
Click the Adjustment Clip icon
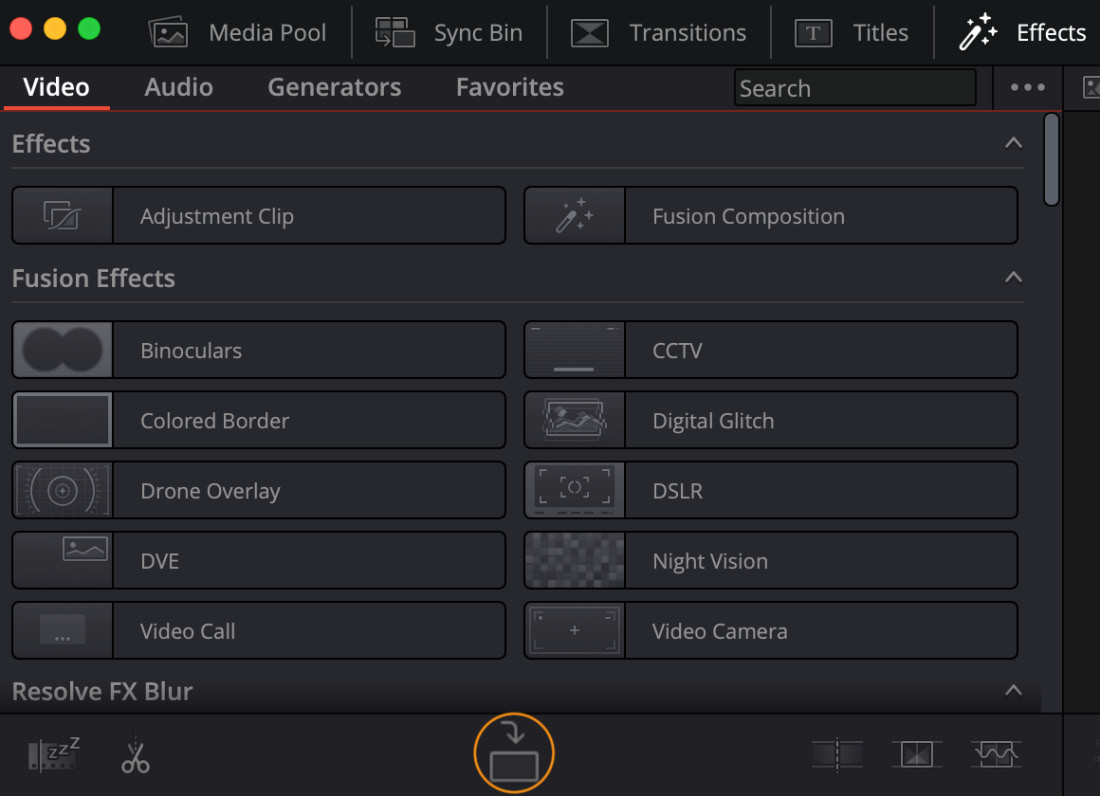[62, 215]
